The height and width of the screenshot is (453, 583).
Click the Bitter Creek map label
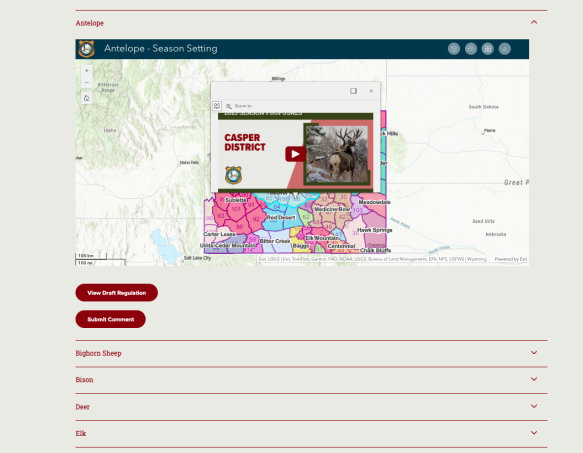275,241
